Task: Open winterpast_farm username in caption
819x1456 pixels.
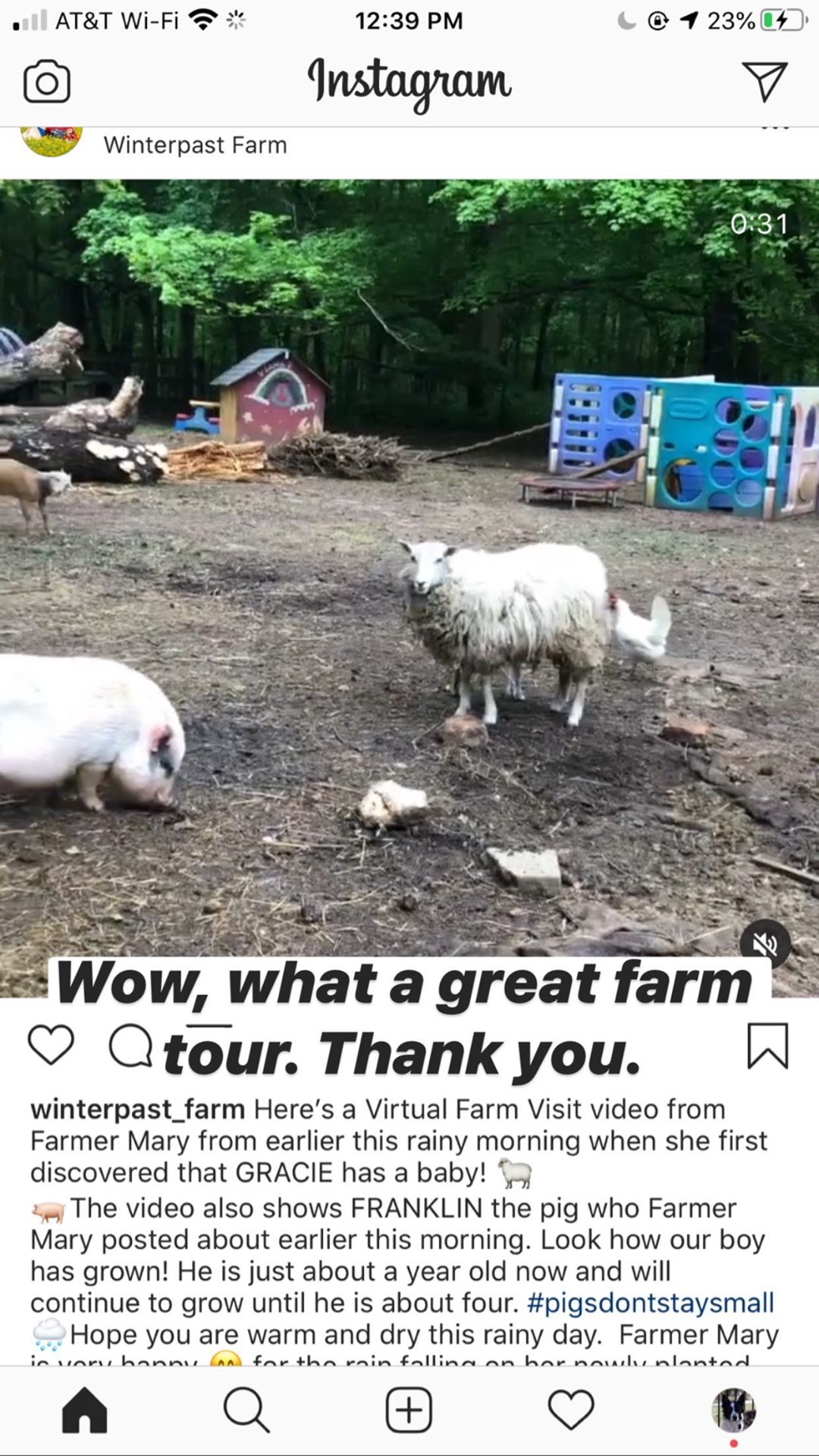Action: point(137,1109)
